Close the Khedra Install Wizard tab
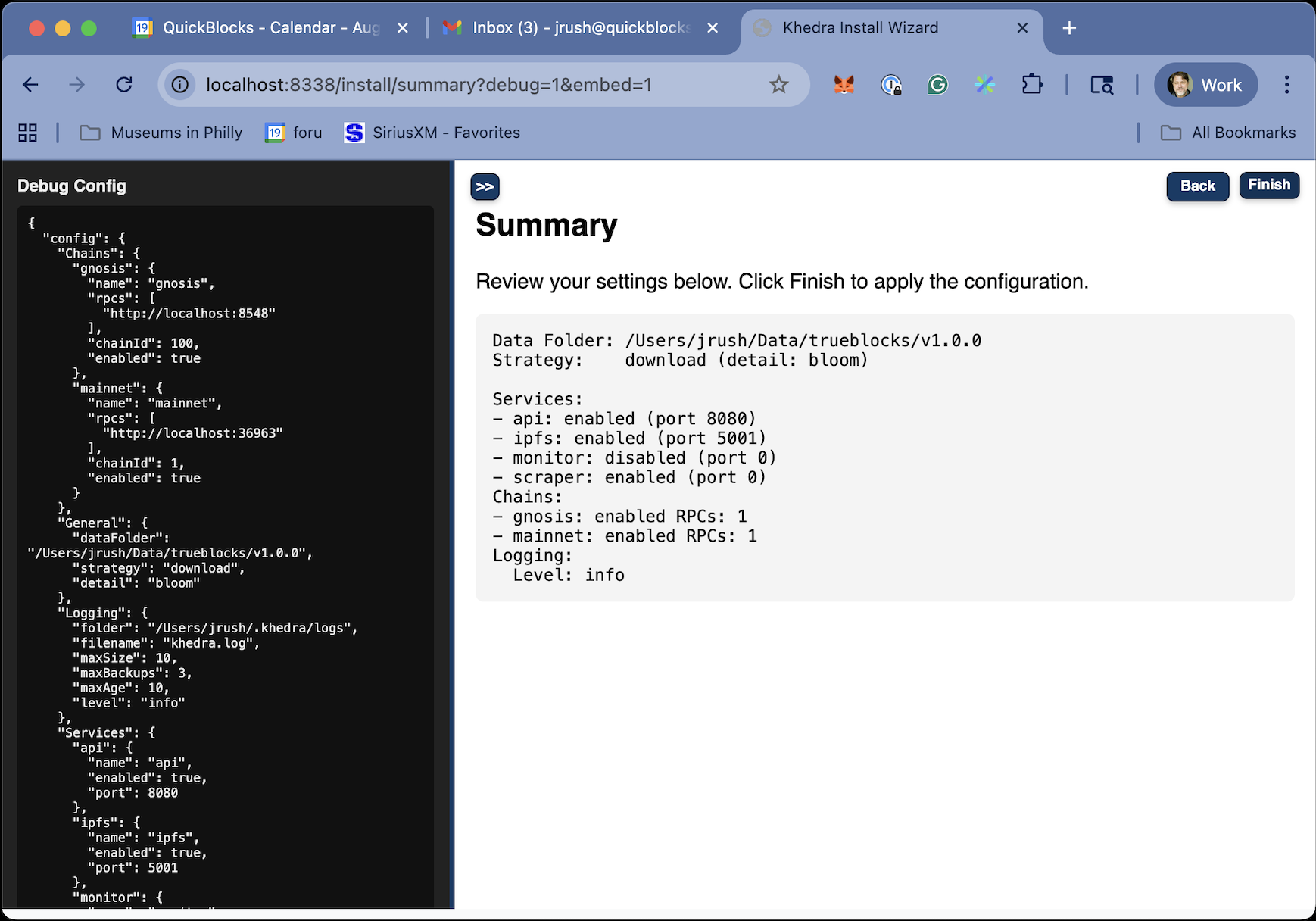Image resolution: width=1316 pixels, height=921 pixels. 1022,28
